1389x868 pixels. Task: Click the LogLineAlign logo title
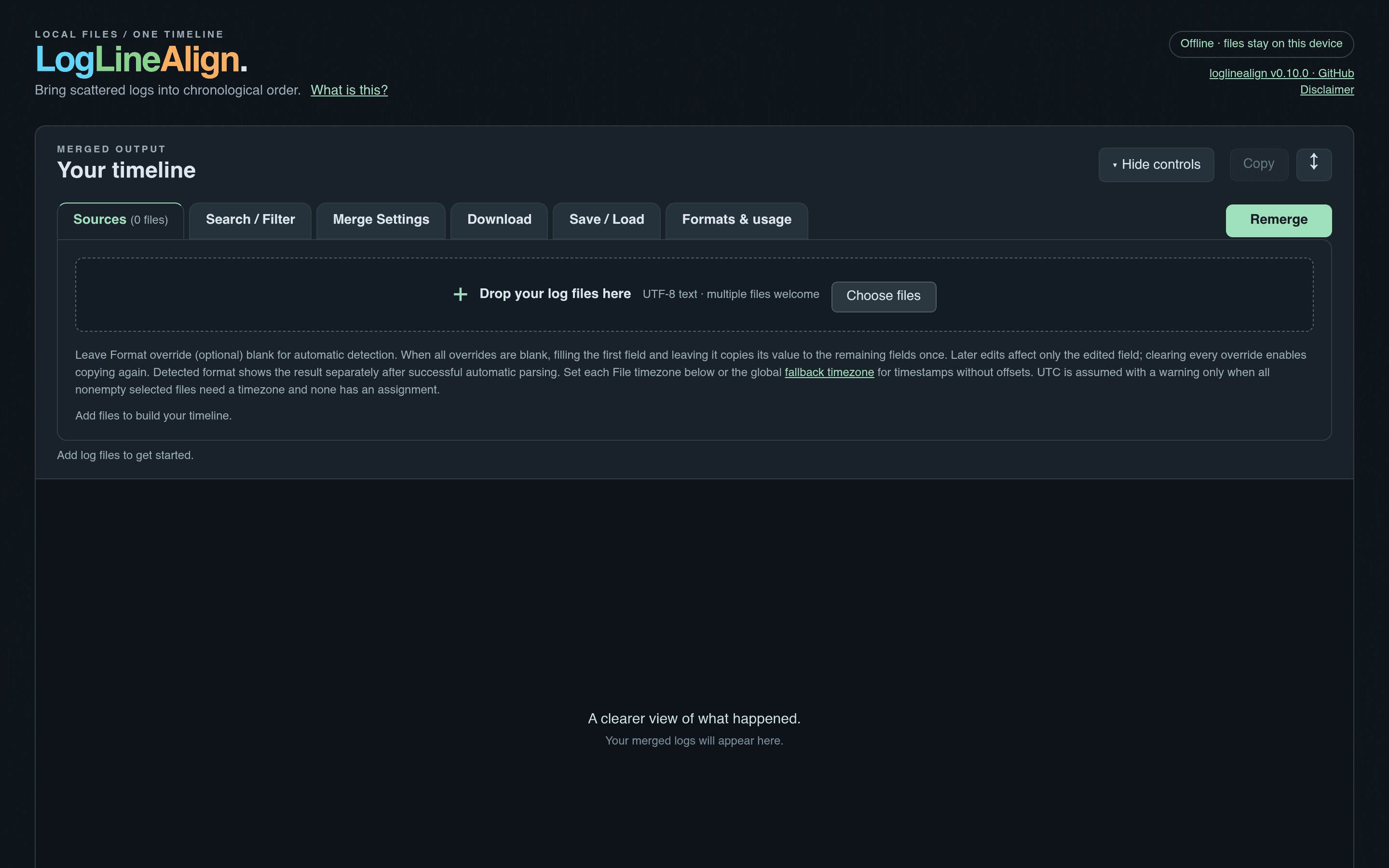click(141, 60)
